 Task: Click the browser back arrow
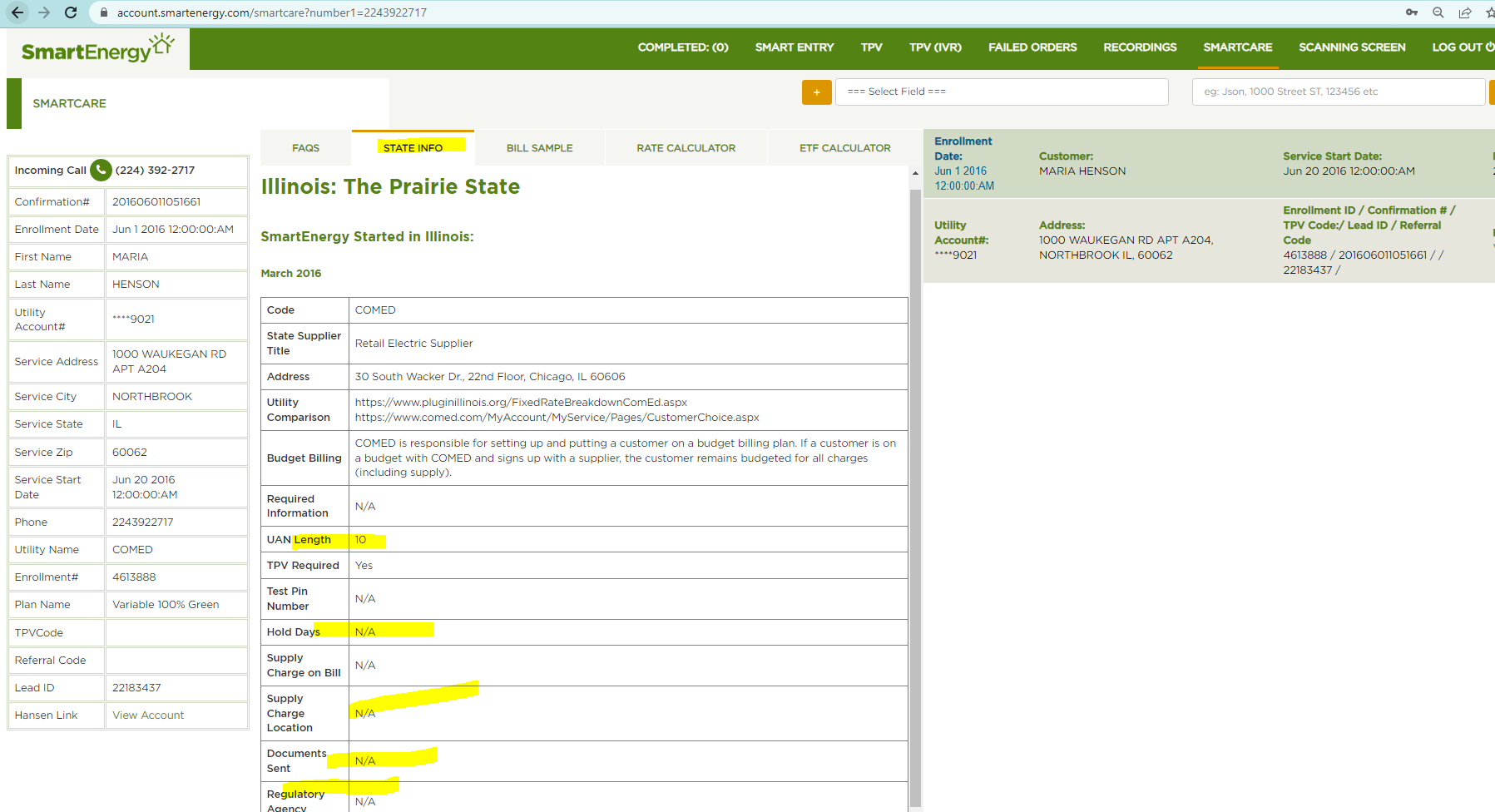pyautogui.click(x=17, y=12)
